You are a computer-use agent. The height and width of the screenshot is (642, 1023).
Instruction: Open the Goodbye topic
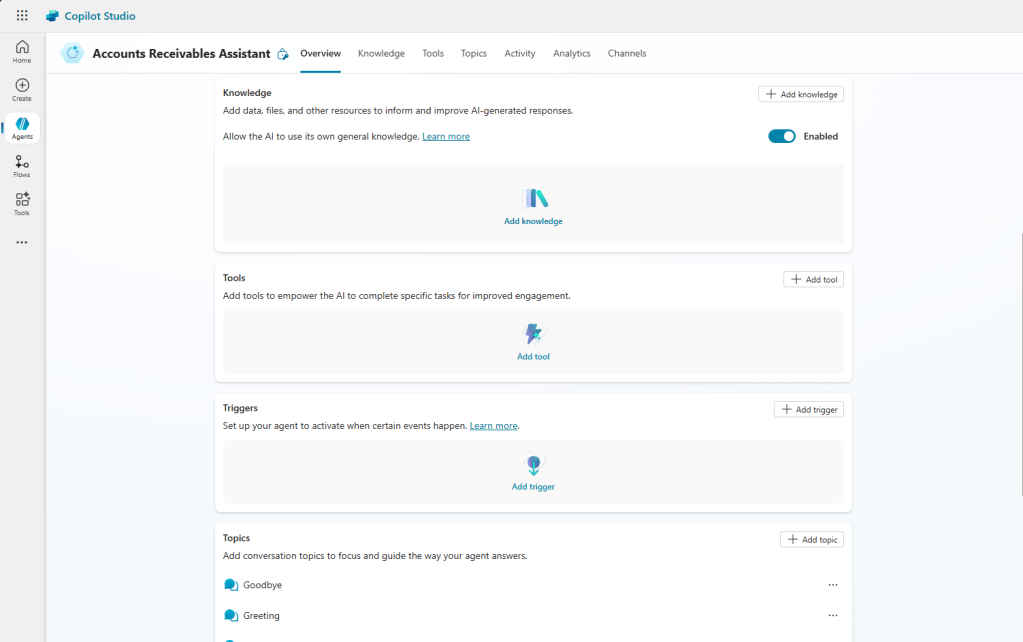(x=262, y=585)
